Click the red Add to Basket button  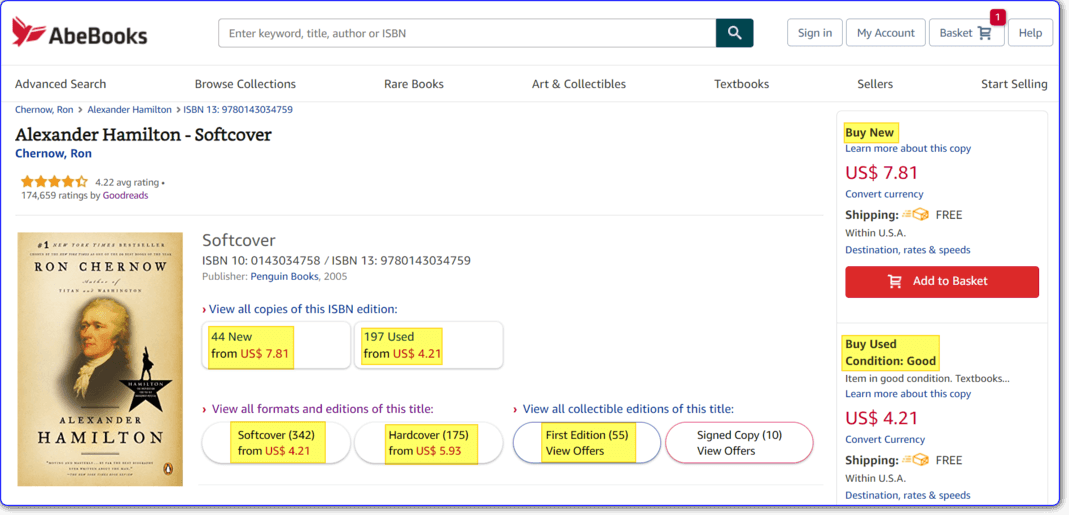pyautogui.click(x=942, y=281)
